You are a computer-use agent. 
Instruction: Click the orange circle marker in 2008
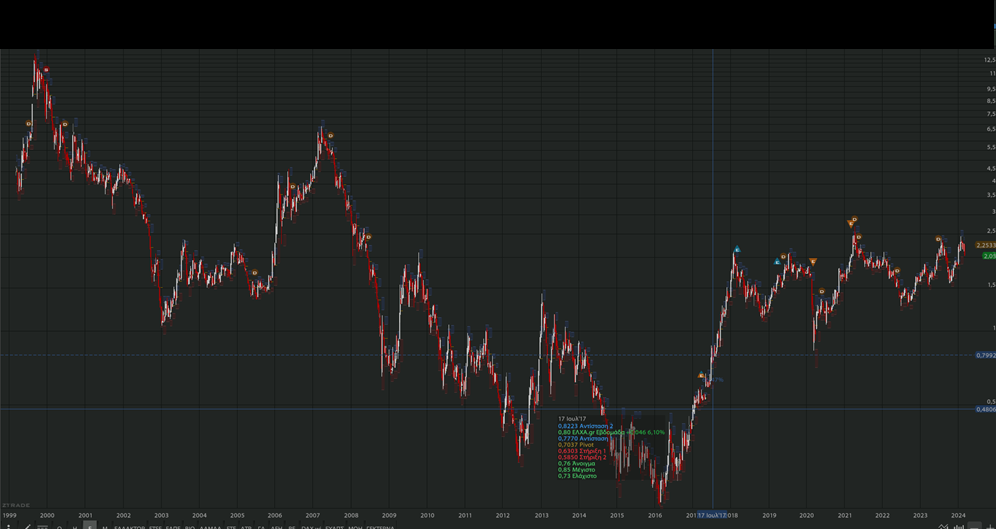[368, 237]
